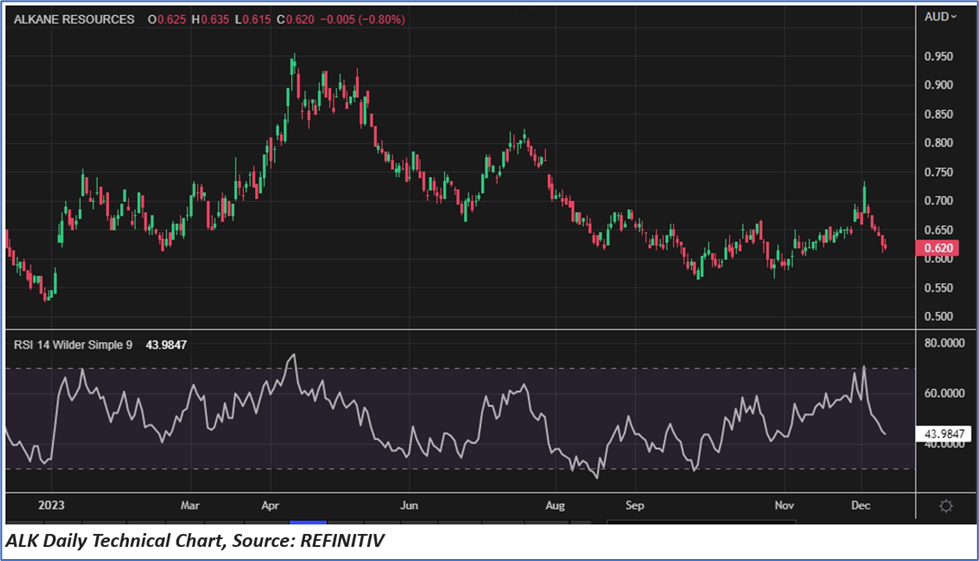Viewport: 979px width, 561px height.
Task: Click the 43.9847 RSI axis value tag
Action: tap(943, 434)
